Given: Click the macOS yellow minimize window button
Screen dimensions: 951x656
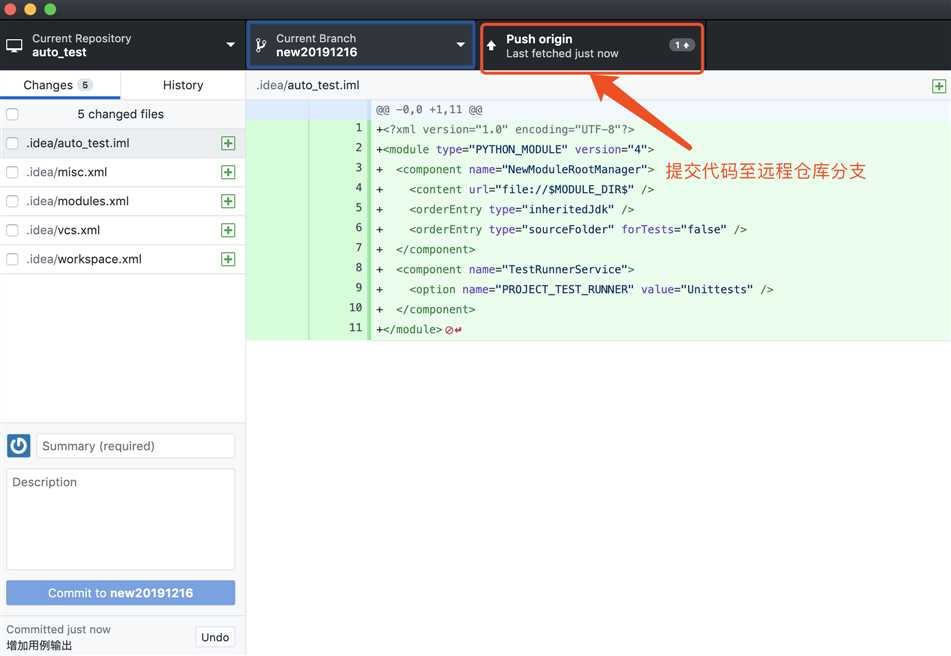Looking at the screenshot, I should pyautogui.click(x=30, y=9).
